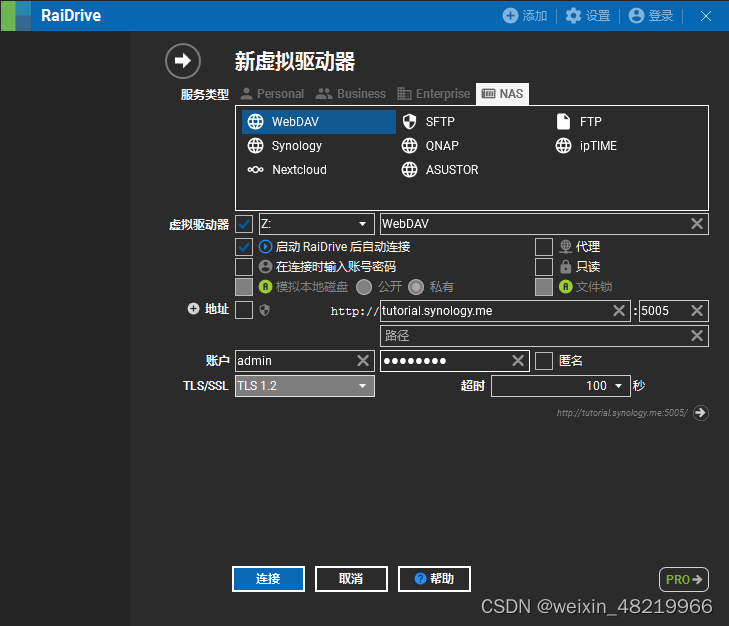
Task: Select the 公开 radio button
Action: coord(364,287)
